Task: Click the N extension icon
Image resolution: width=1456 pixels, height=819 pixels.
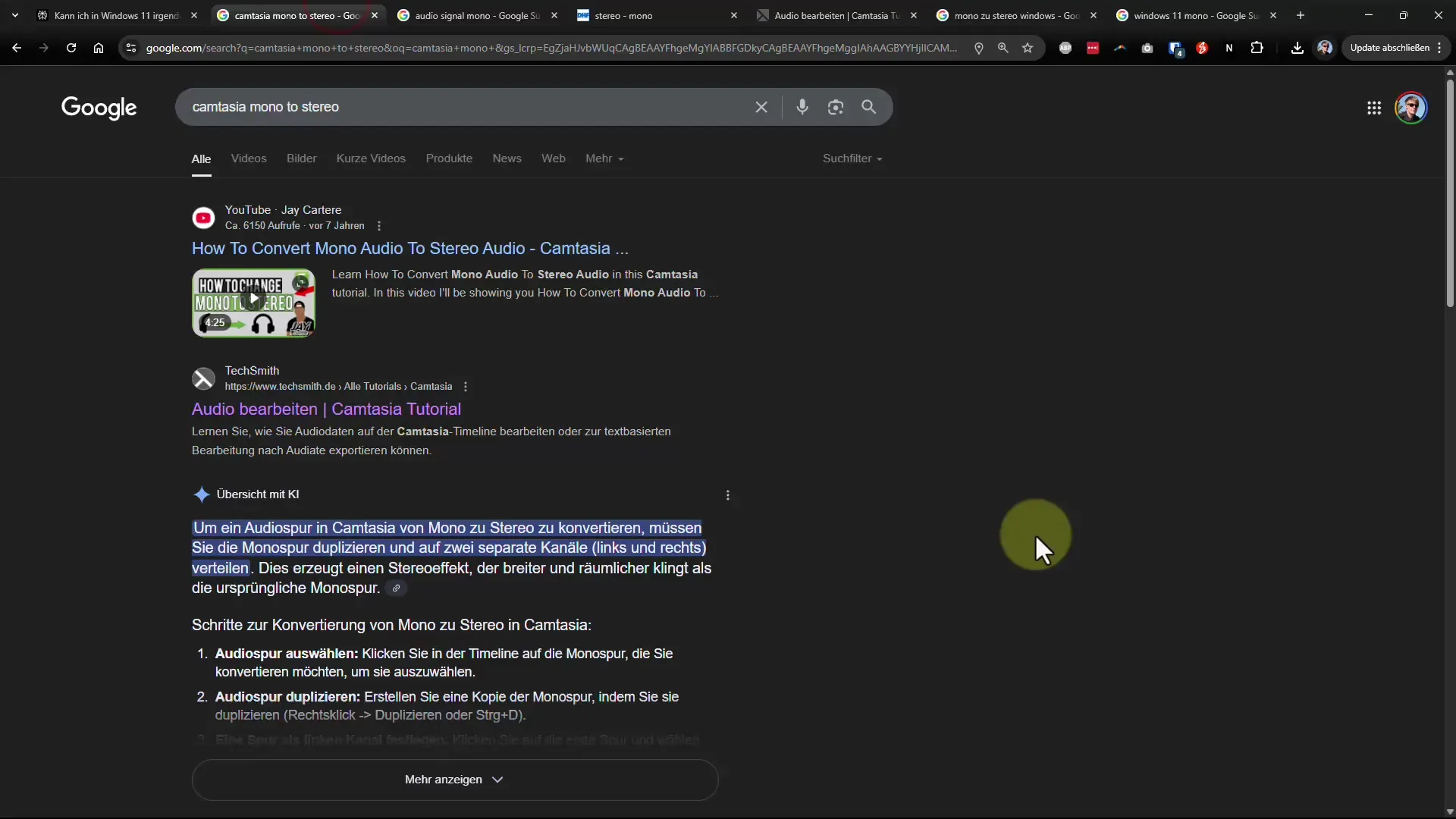Action: [x=1229, y=48]
